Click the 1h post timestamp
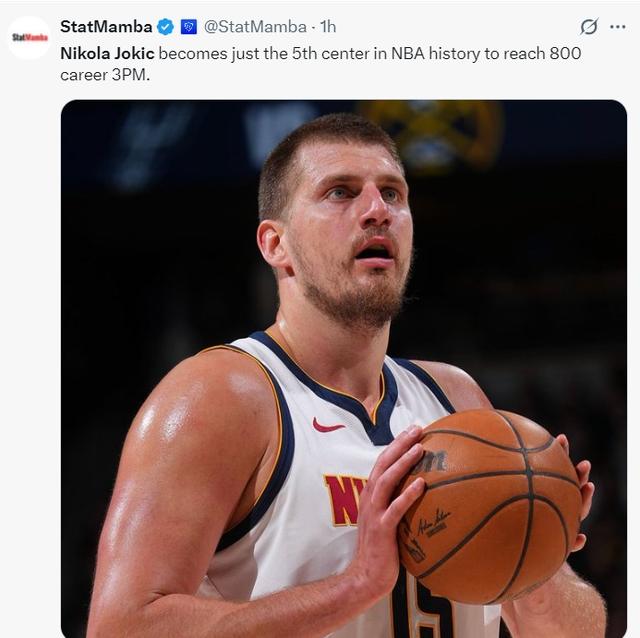The image size is (640, 638). click(328, 27)
